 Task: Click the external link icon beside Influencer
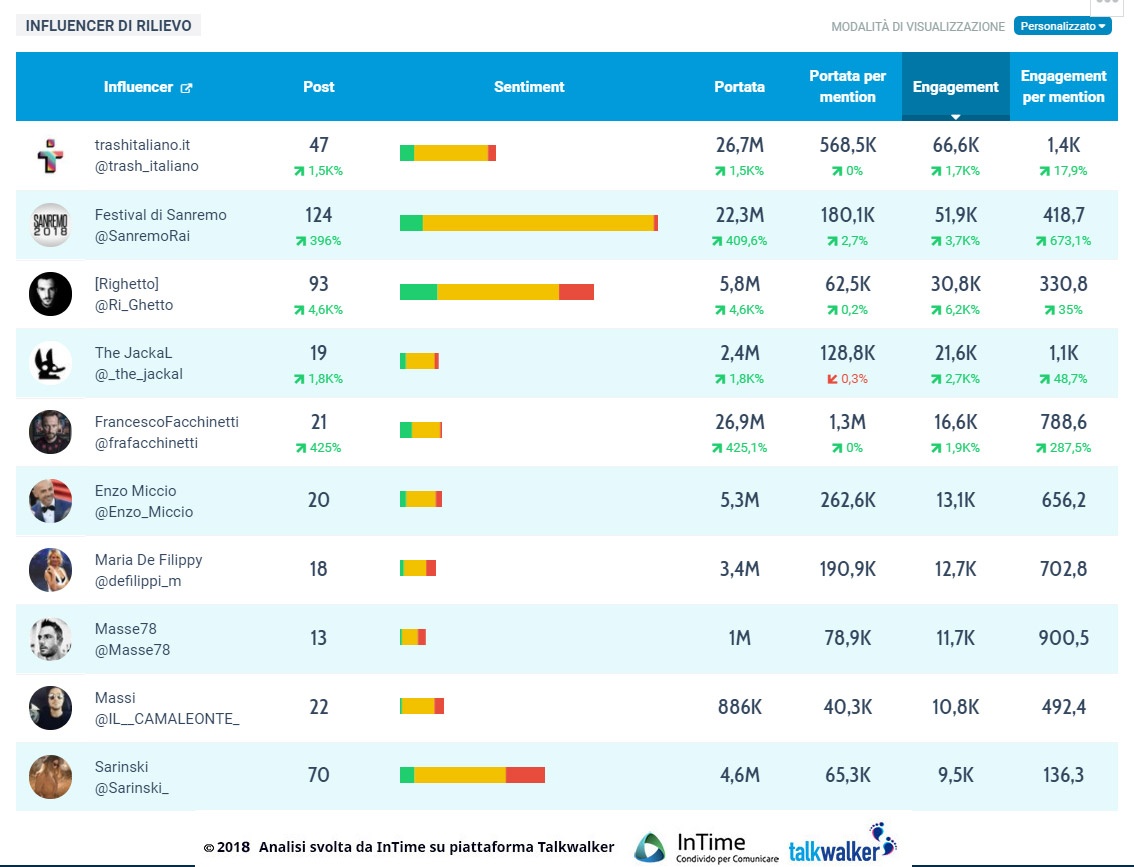pos(187,88)
